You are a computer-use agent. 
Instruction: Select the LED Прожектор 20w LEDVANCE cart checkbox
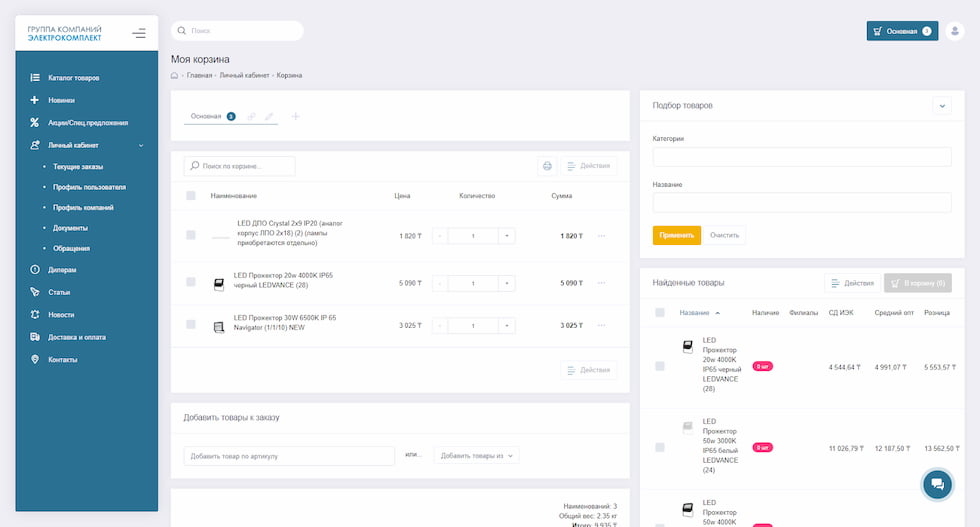[x=191, y=282]
